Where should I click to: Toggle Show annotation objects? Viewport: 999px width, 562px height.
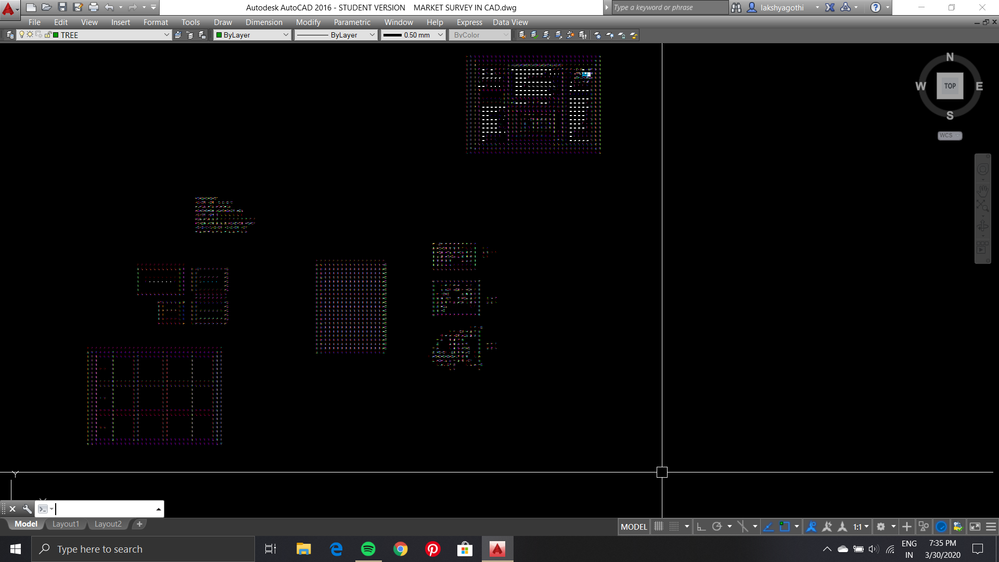click(811, 526)
